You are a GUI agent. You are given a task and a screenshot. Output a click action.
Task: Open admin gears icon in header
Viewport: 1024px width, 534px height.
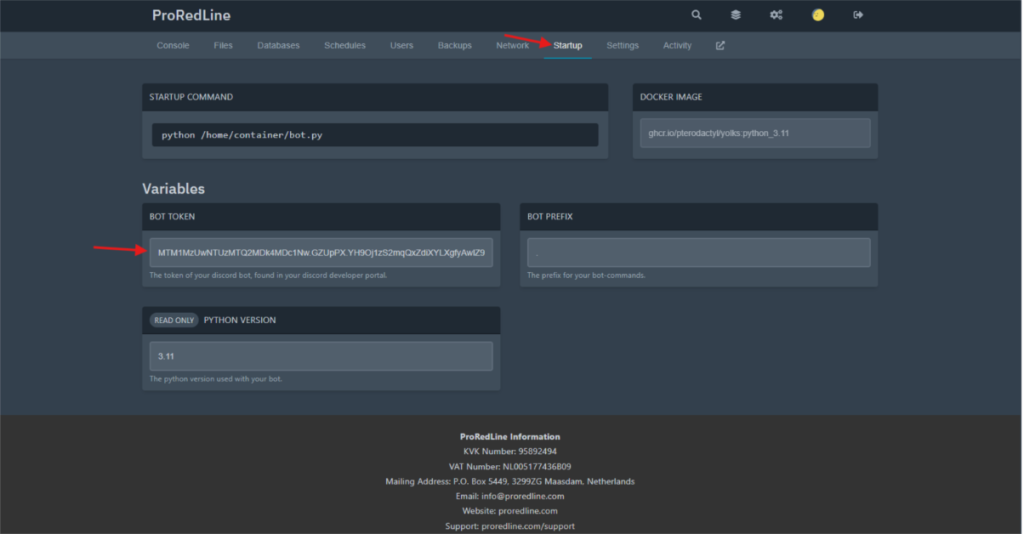(x=776, y=14)
